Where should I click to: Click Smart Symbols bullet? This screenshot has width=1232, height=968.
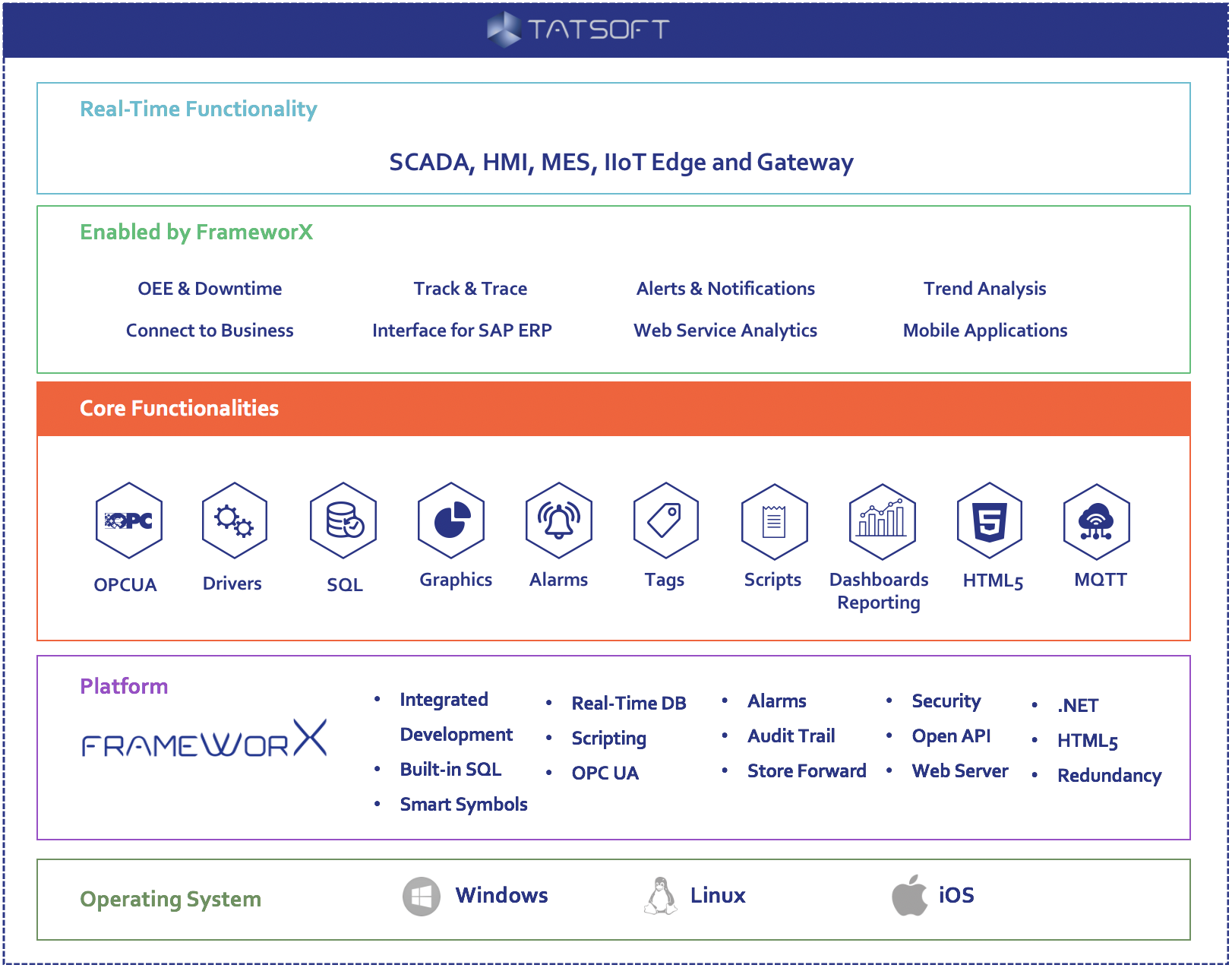pos(463,804)
